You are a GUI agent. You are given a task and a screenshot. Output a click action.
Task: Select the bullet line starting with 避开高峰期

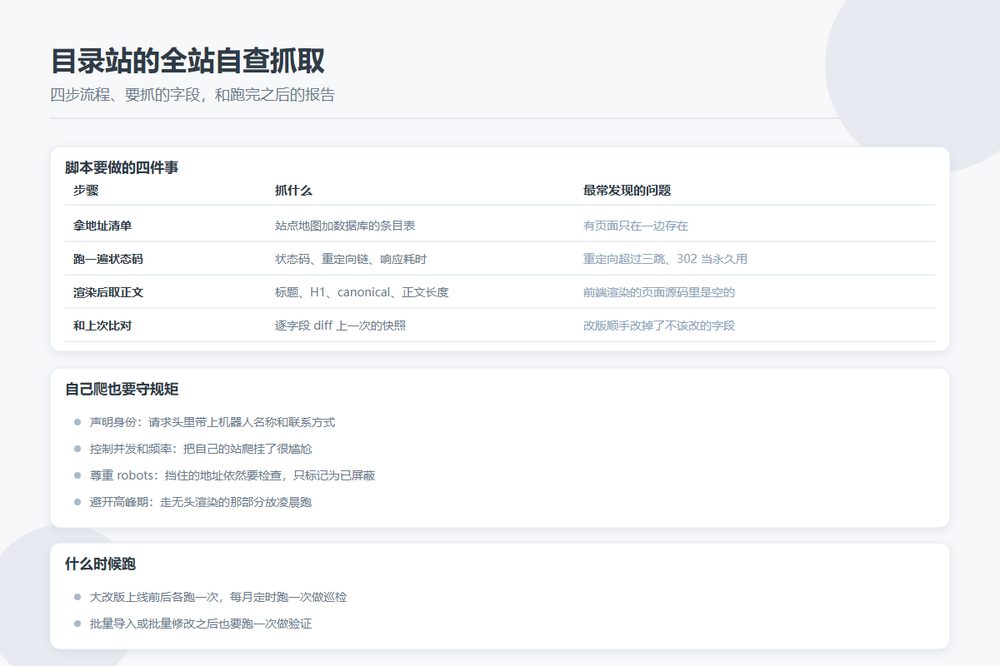click(x=201, y=502)
